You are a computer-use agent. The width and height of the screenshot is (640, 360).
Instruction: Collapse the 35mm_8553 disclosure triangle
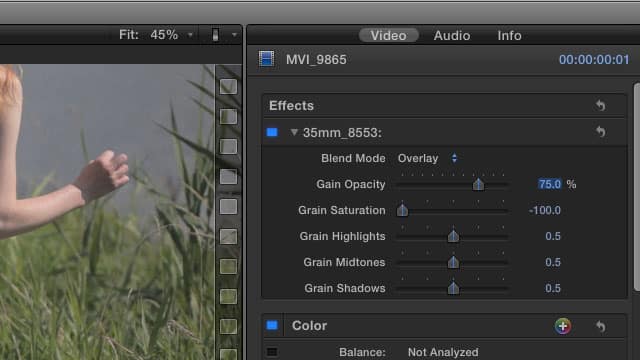[294, 132]
